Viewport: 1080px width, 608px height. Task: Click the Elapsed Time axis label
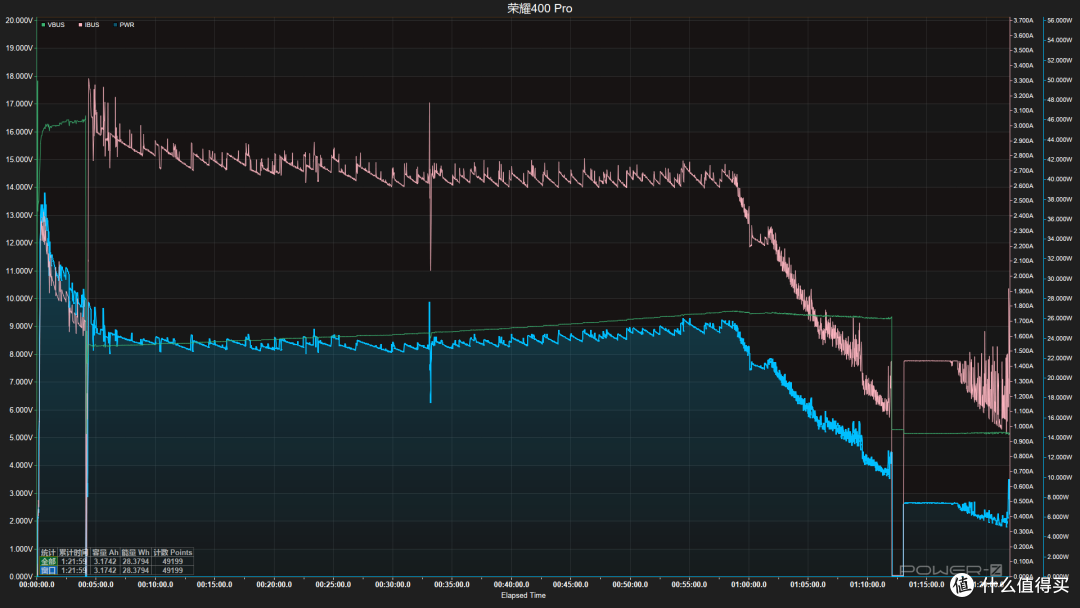(x=523, y=596)
